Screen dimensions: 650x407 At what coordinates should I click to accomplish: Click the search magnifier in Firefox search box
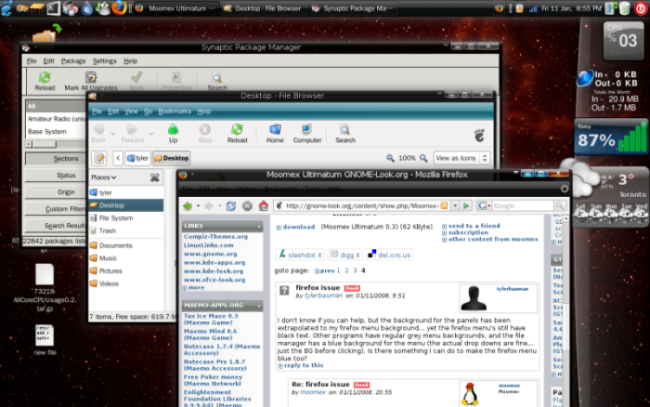[560, 206]
